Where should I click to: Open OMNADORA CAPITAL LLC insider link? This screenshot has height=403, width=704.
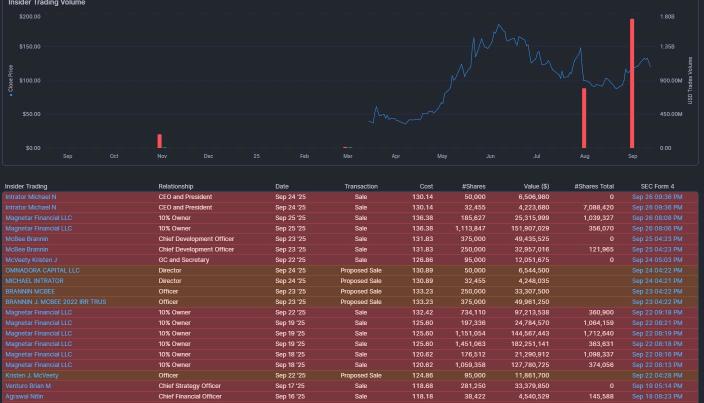(42, 270)
